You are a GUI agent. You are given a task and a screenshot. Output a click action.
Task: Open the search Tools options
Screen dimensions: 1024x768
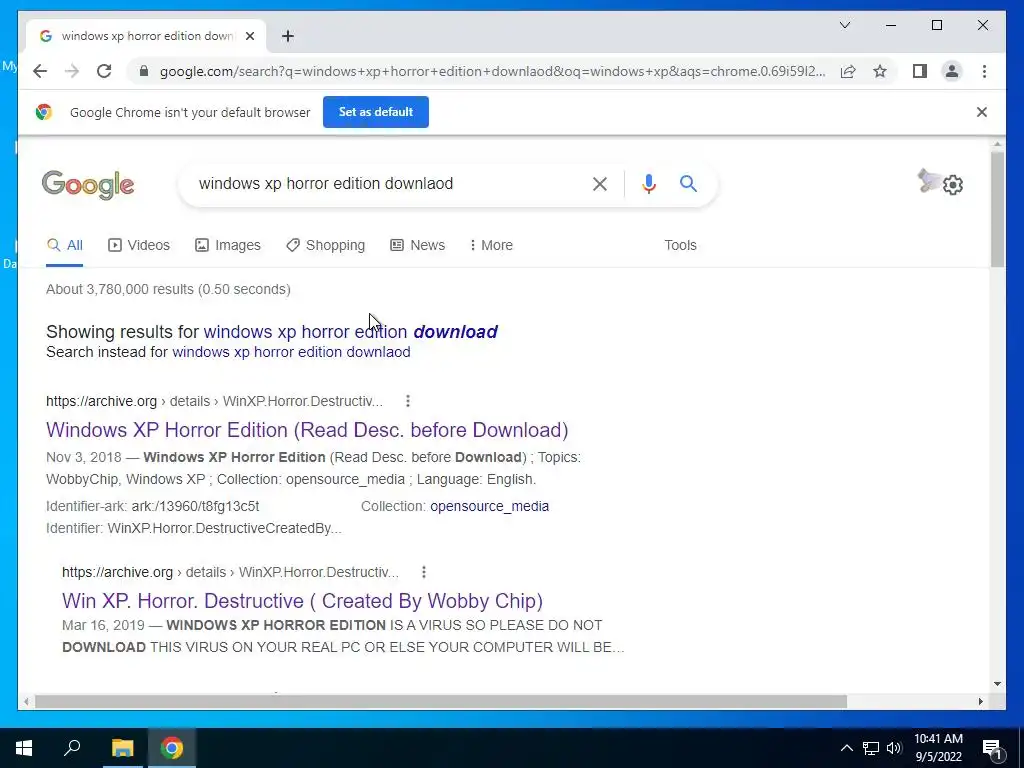coord(680,245)
